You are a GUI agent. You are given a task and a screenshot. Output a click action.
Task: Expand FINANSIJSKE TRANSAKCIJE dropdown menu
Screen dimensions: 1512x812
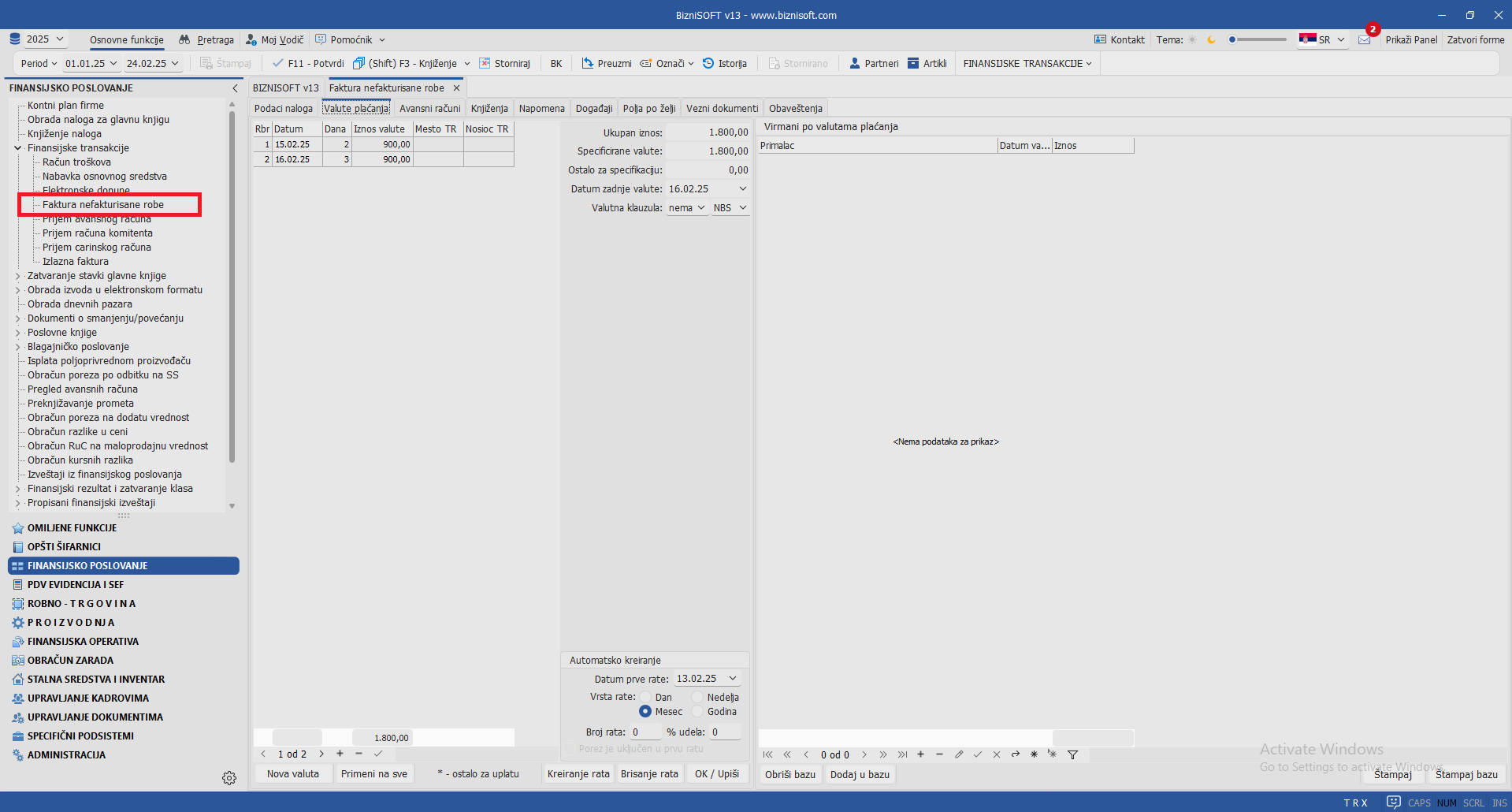pos(1027,64)
